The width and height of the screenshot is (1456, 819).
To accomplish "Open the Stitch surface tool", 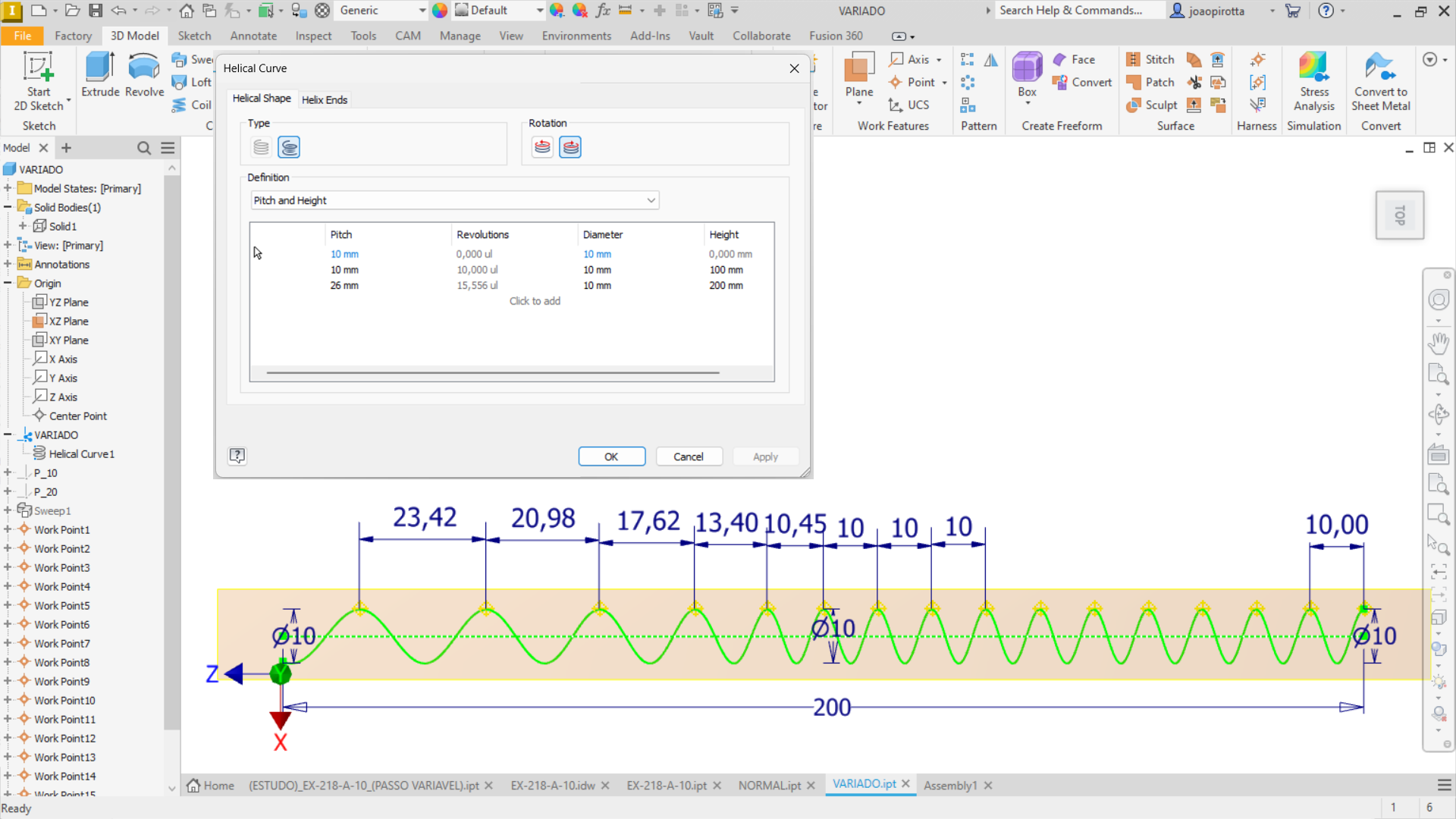I will pyautogui.click(x=1150, y=59).
